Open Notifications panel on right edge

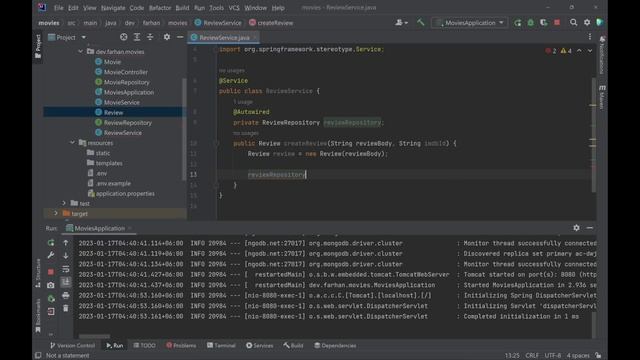point(602,56)
